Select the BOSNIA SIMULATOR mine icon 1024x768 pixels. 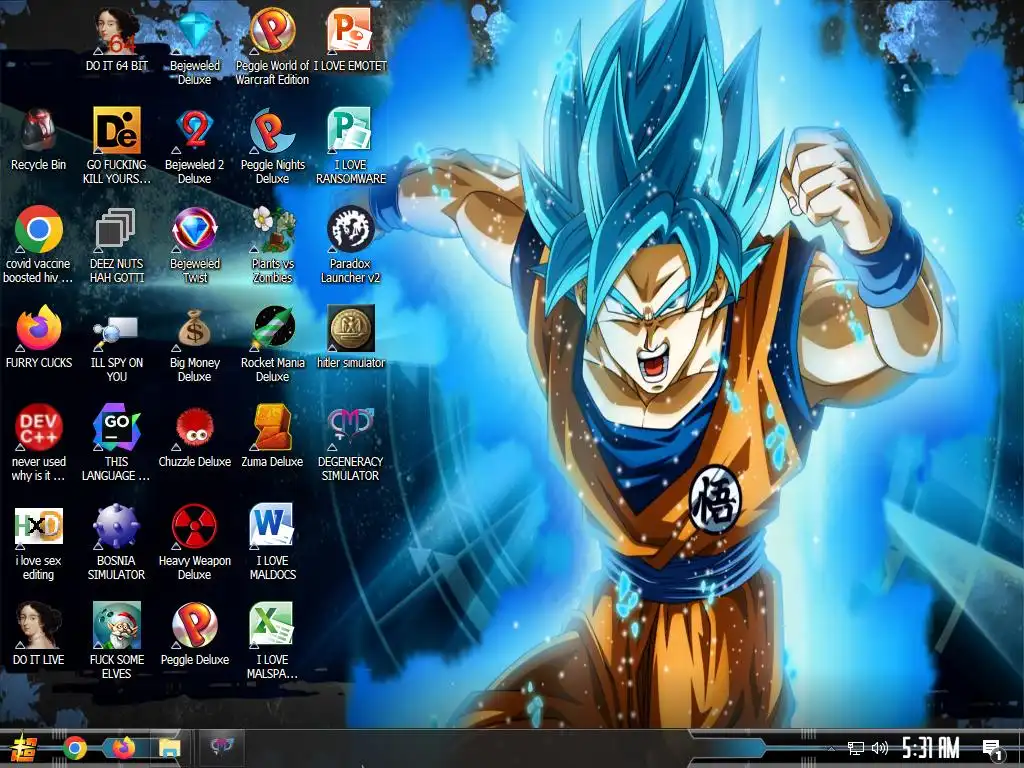[x=116, y=542]
